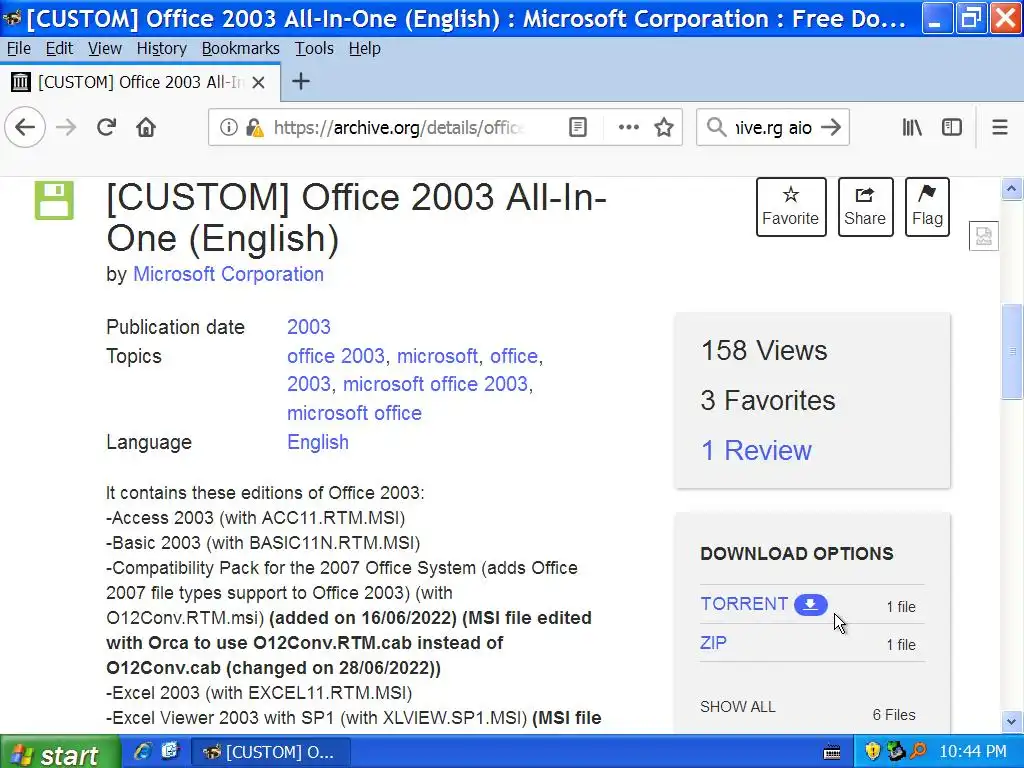The height and width of the screenshot is (768, 1024).
Task: Click the magnifier tray icon
Action: 918,752
